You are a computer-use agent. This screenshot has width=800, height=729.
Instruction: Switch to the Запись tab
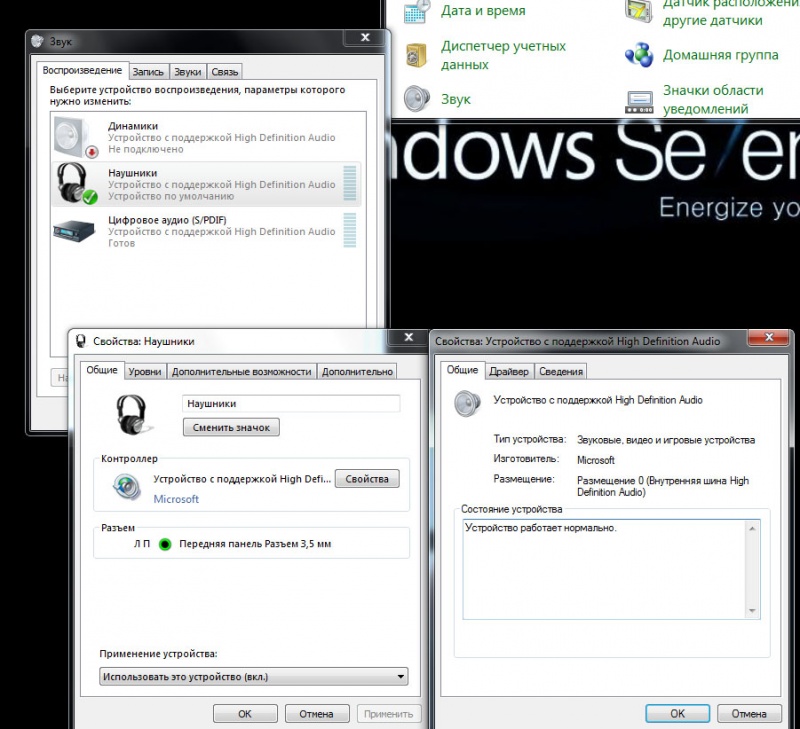[x=148, y=72]
